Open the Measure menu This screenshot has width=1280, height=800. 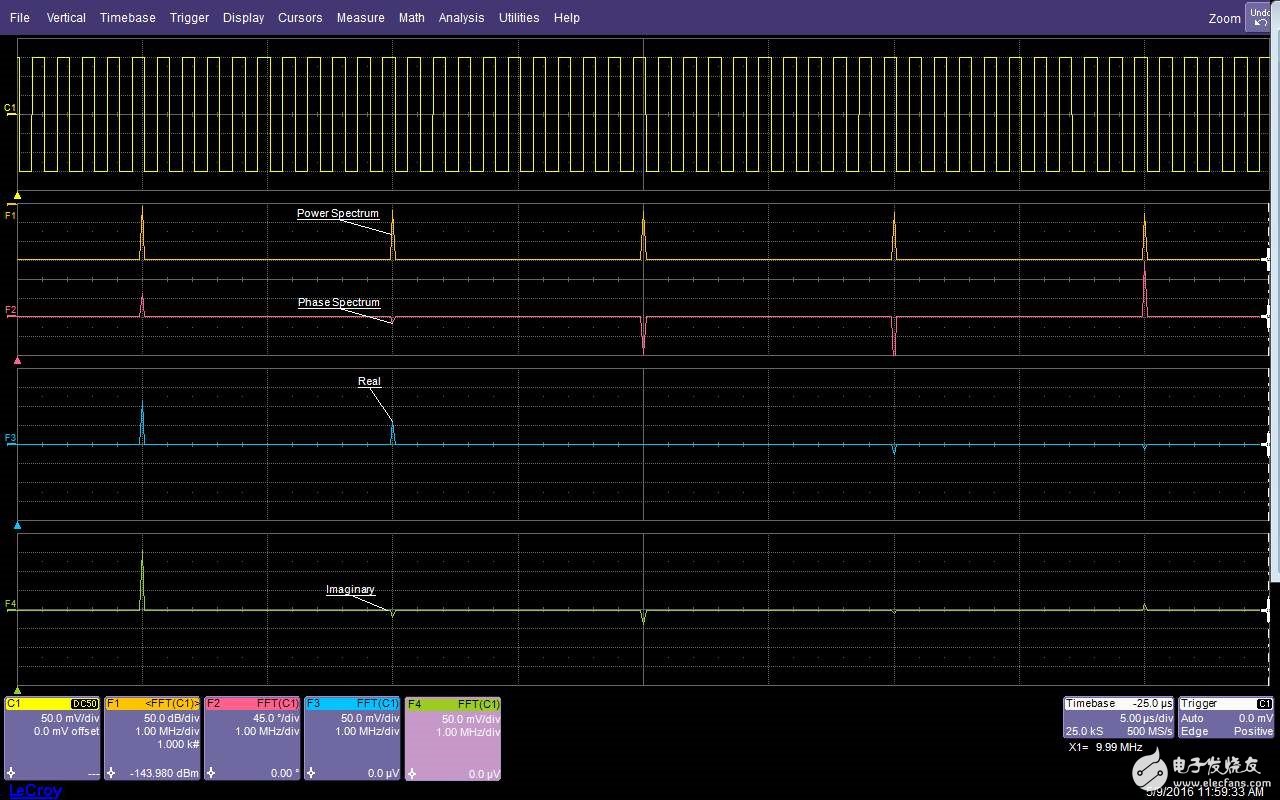[x=360, y=18]
